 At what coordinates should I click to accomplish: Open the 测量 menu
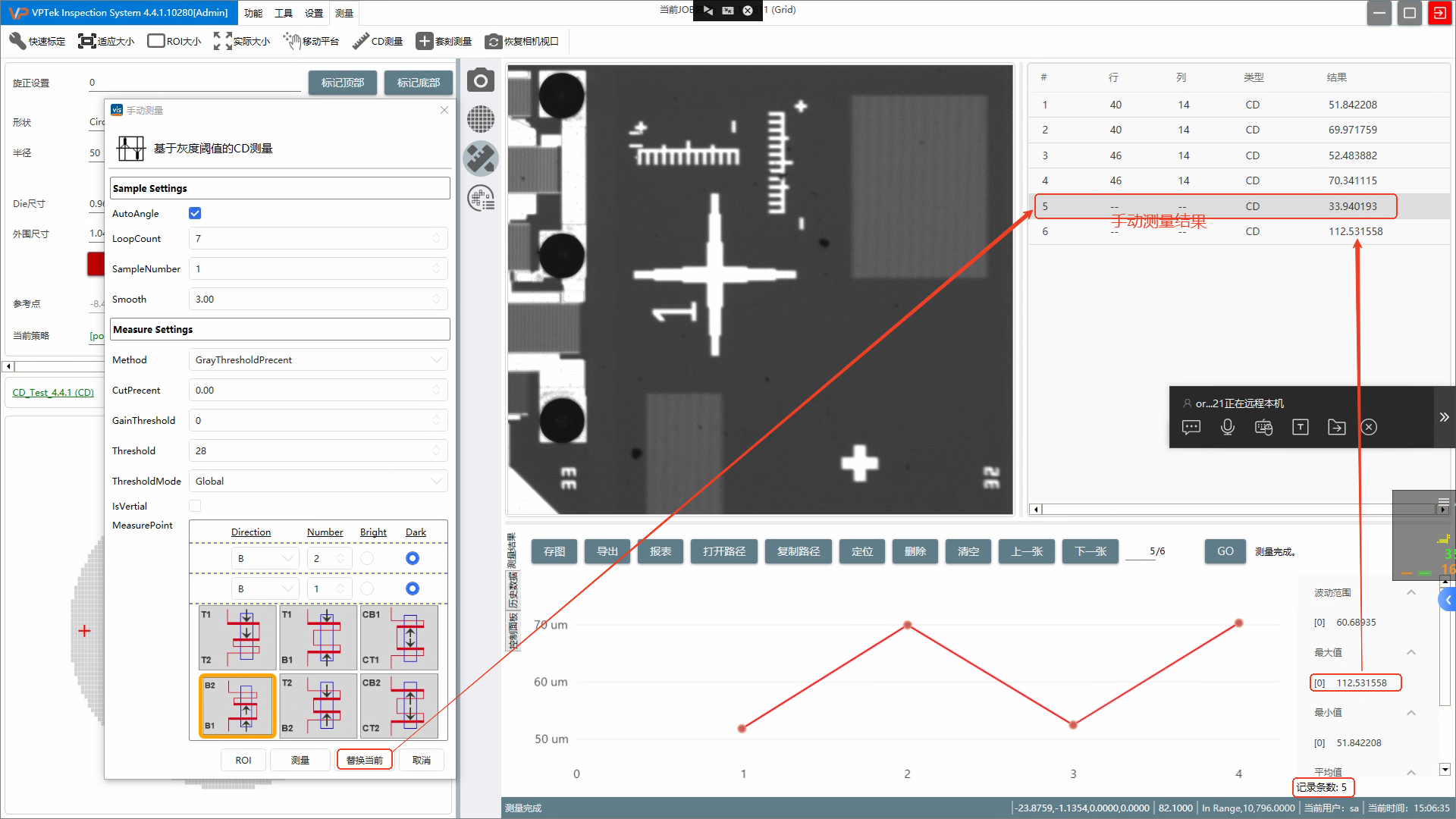point(344,14)
